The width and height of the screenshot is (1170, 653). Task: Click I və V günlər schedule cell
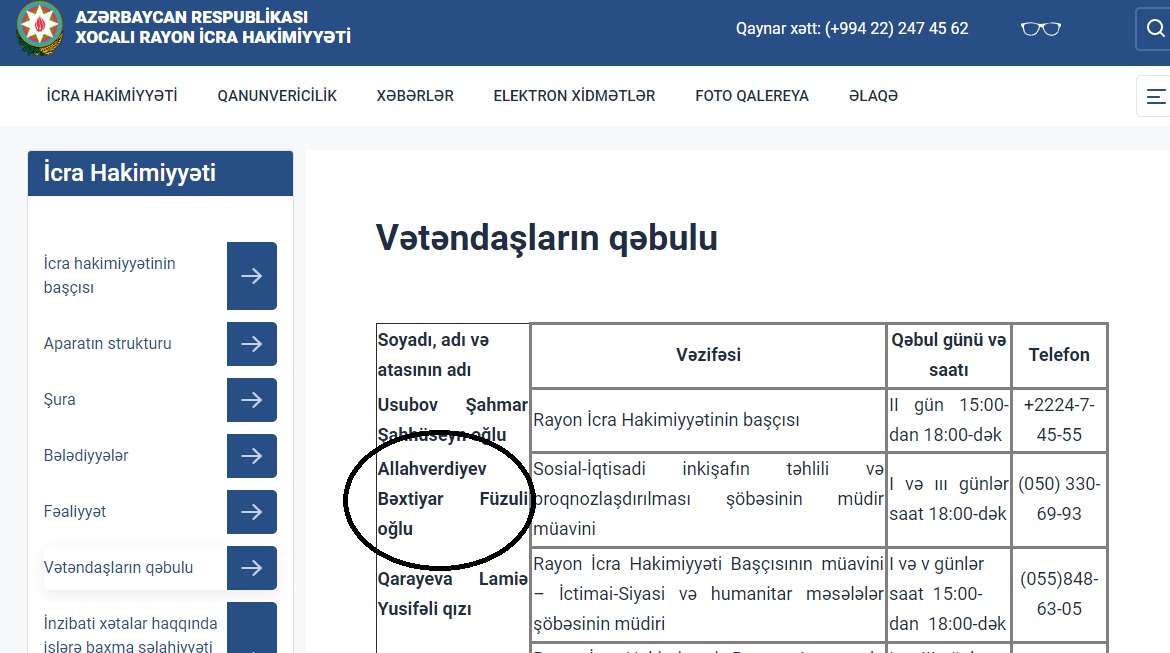[x=948, y=594]
